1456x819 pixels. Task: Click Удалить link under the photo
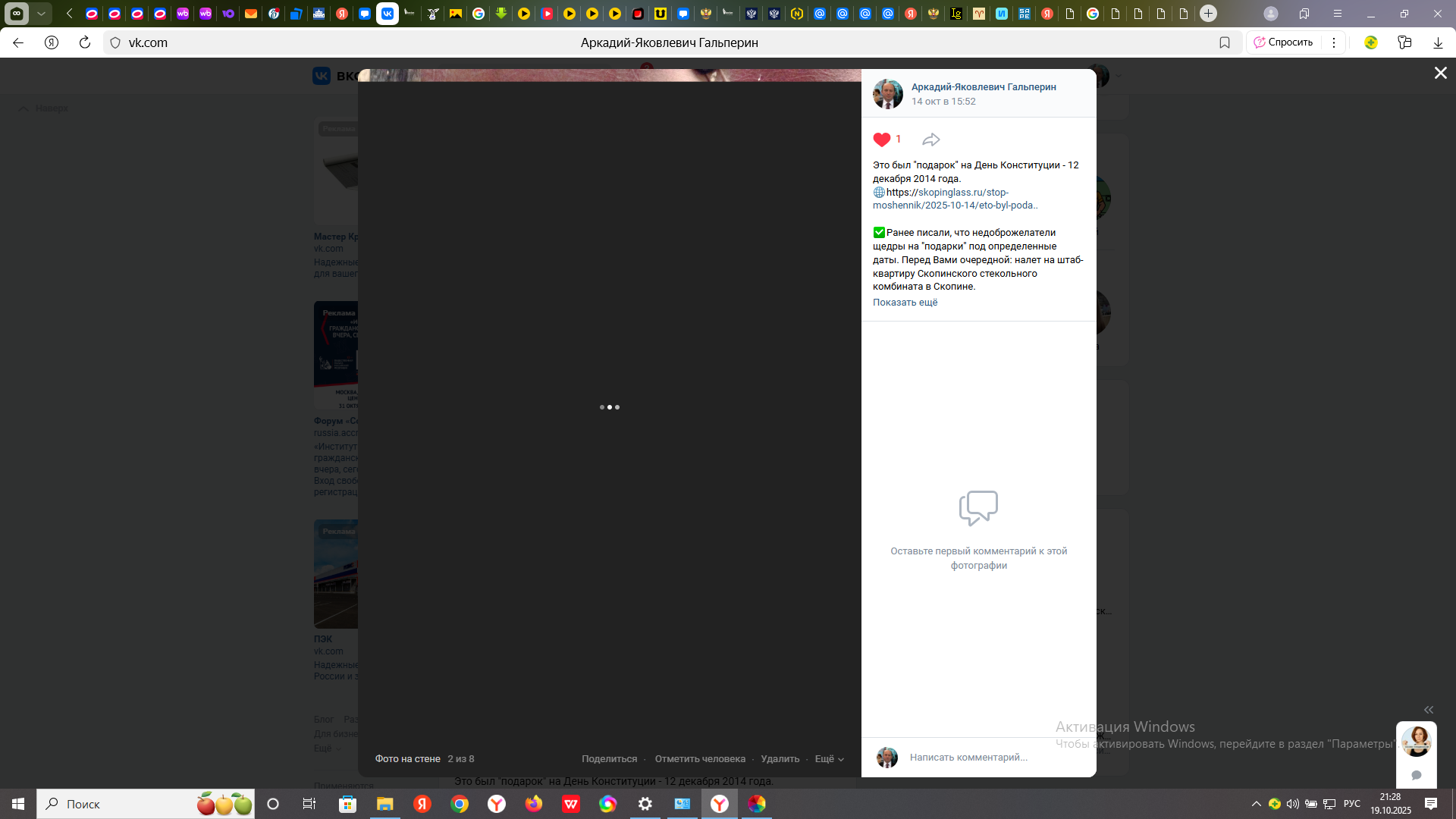(x=780, y=759)
